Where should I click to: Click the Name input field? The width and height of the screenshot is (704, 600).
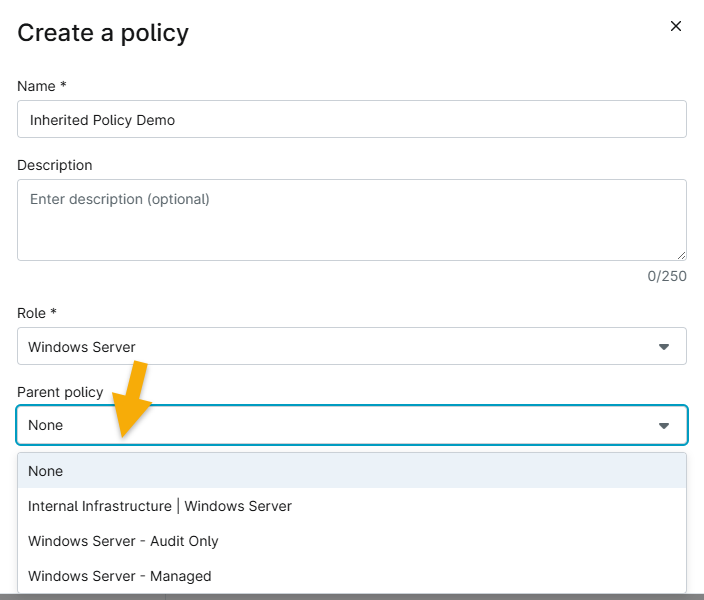point(351,119)
